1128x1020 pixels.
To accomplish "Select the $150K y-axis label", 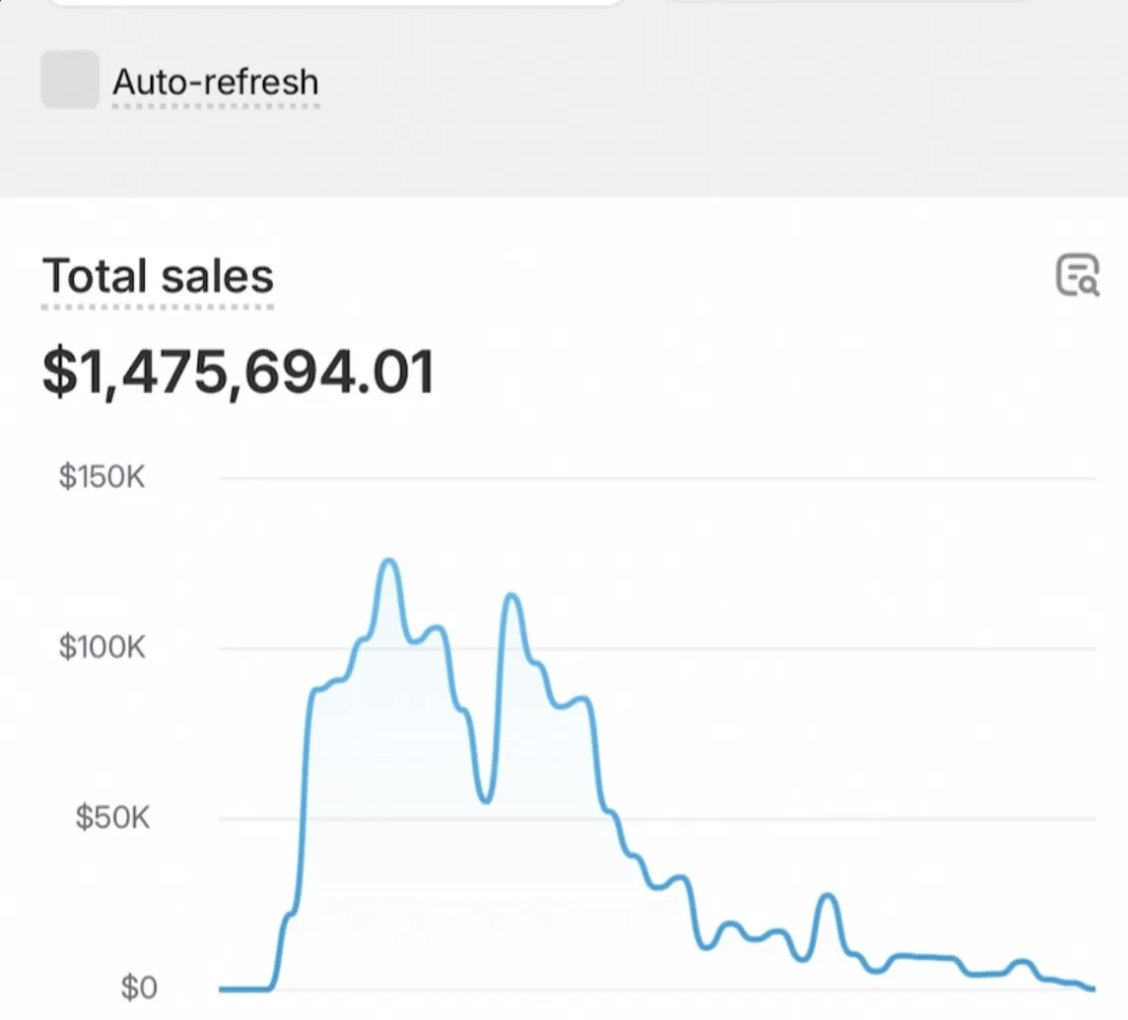I will (x=103, y=477).
